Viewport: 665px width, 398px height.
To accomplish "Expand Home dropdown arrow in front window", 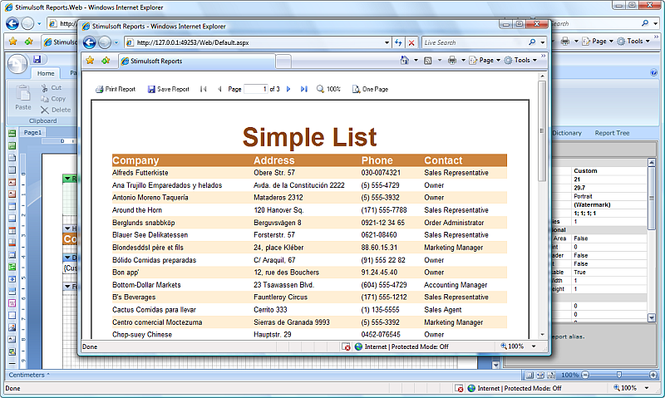I will [416, 60].
